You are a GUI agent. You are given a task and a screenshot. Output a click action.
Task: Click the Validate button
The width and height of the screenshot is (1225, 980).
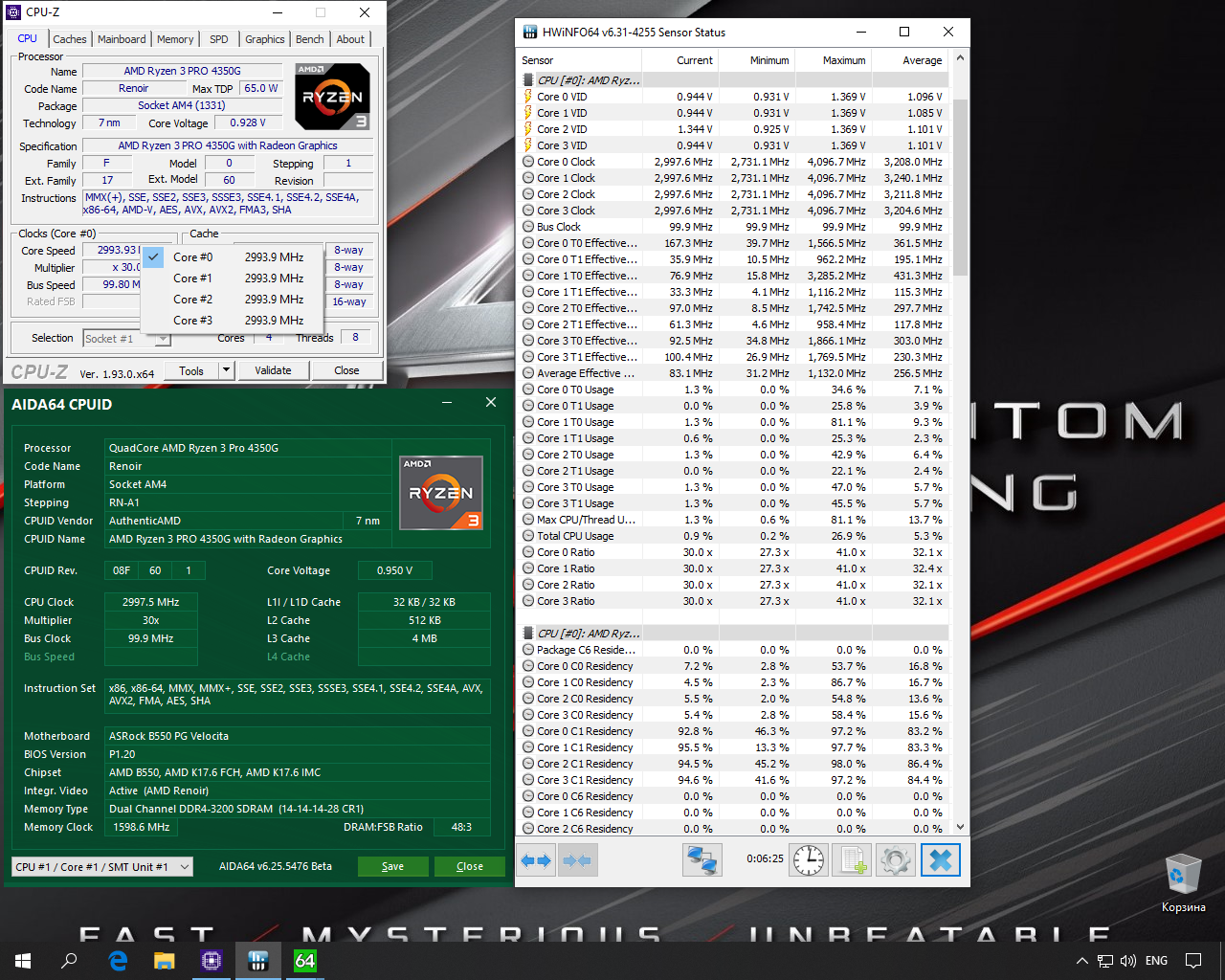273,370
